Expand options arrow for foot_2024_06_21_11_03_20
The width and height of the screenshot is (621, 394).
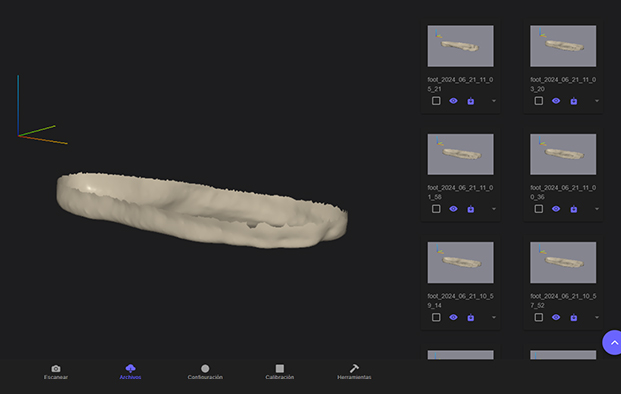coord(597,101)
